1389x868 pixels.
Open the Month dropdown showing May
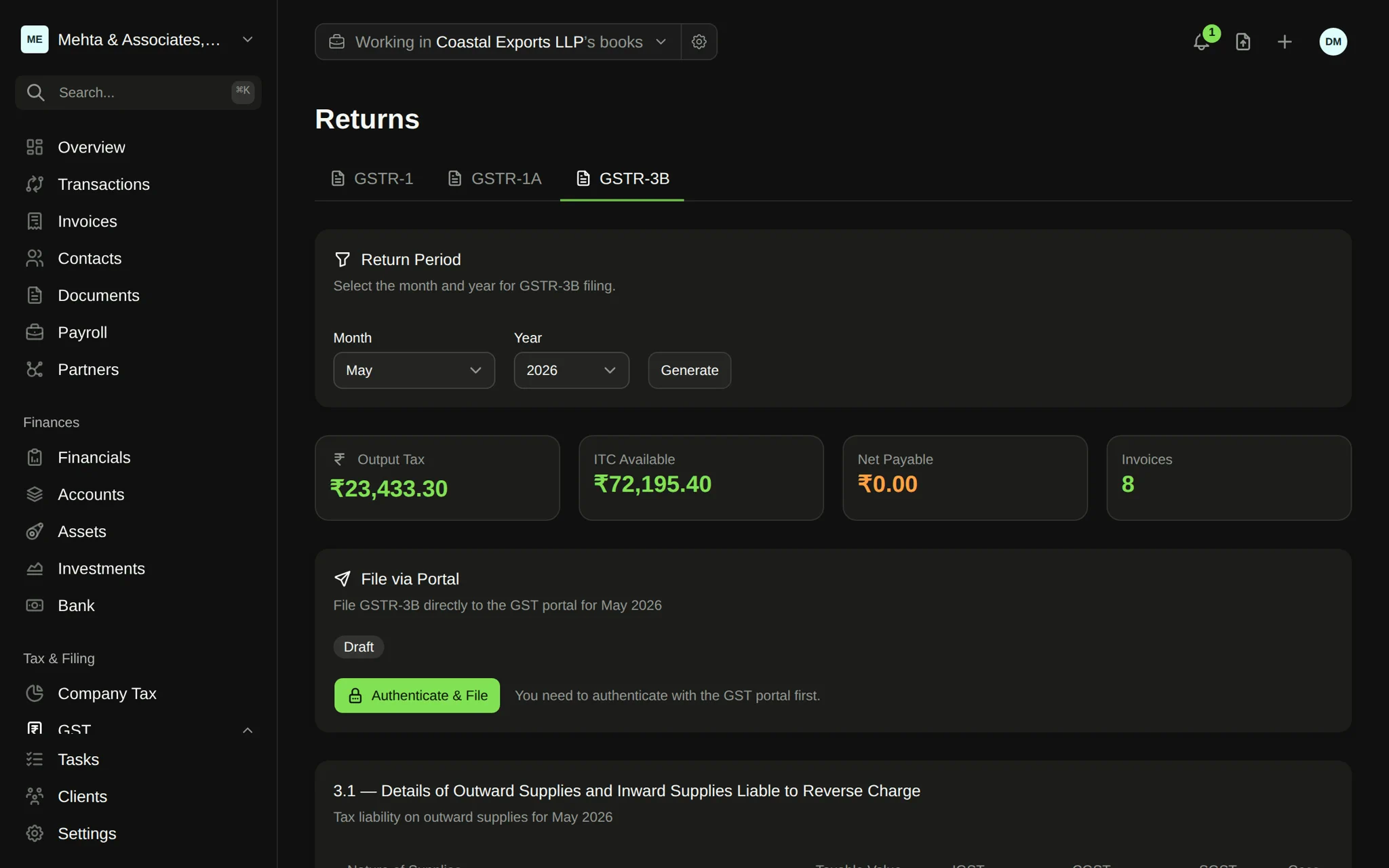coord(414,370)
